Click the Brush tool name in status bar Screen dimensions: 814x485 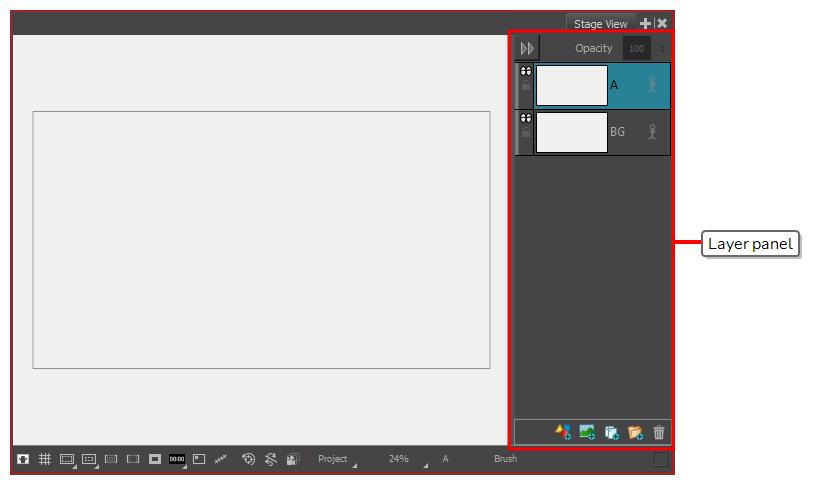click(505, 459)
